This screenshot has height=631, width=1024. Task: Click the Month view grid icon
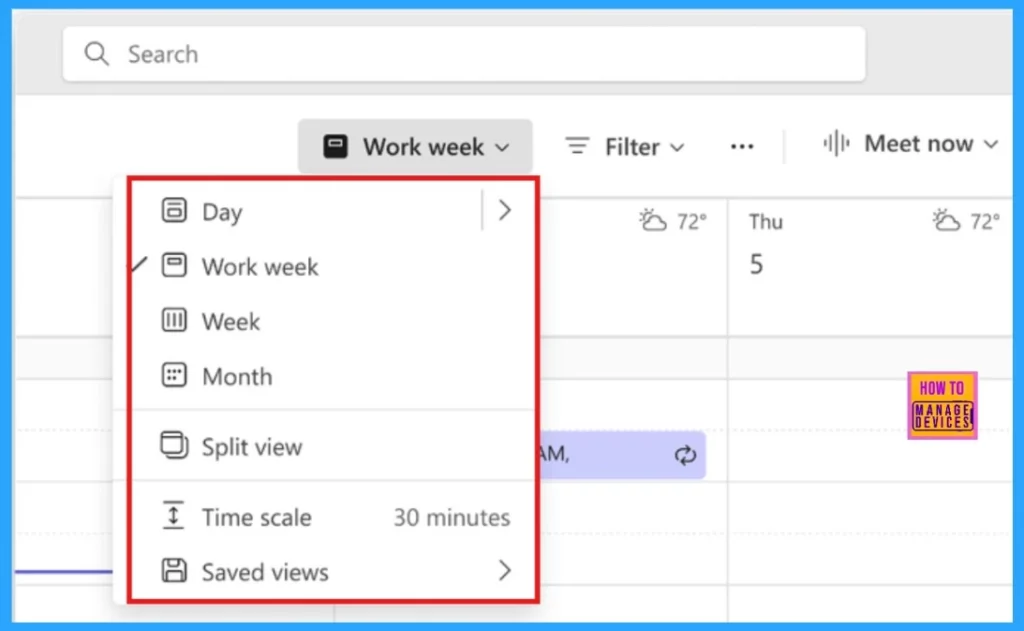point(174,375)
